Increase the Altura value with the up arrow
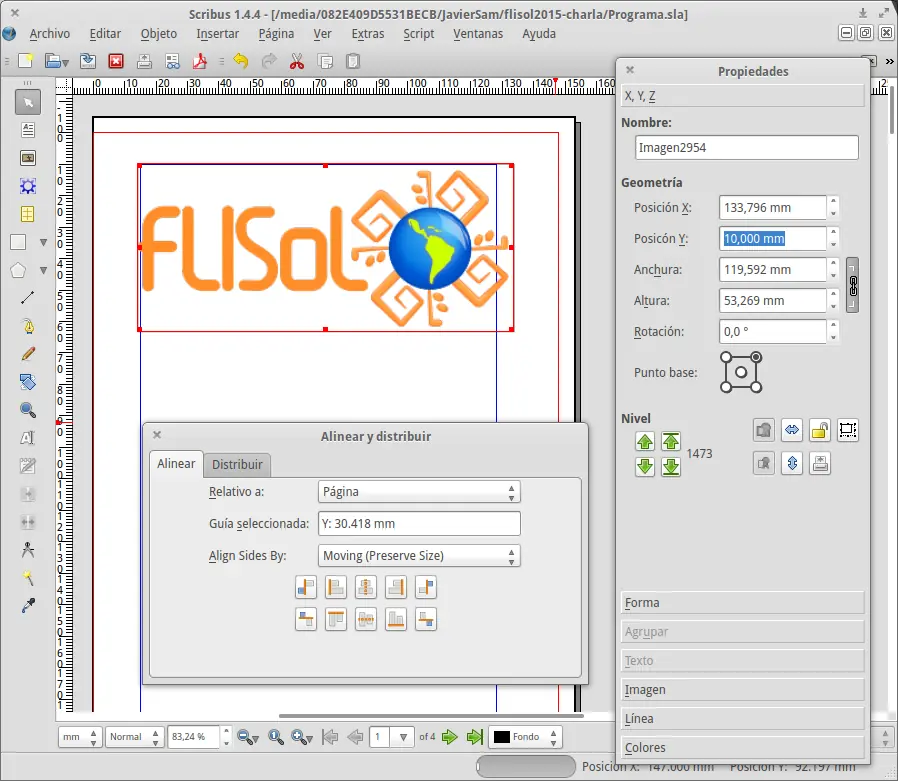898x781 pixels. [x=833, y=294]
